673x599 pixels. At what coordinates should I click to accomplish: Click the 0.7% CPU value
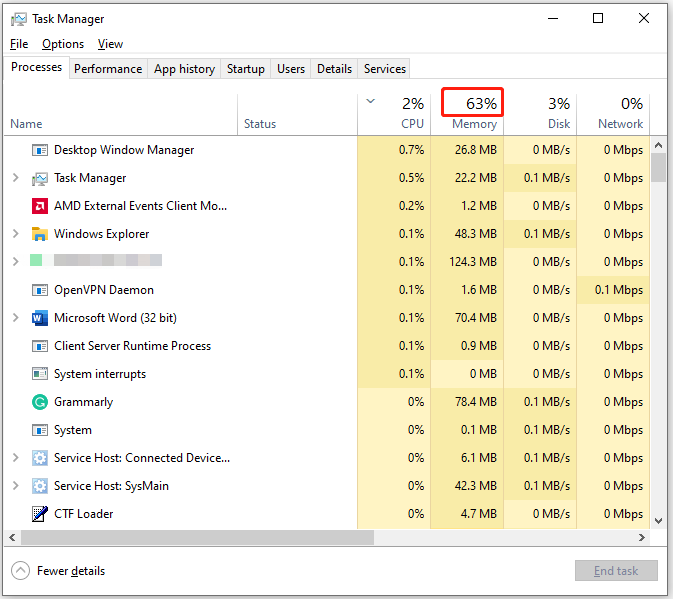click(x=411, y=150)
